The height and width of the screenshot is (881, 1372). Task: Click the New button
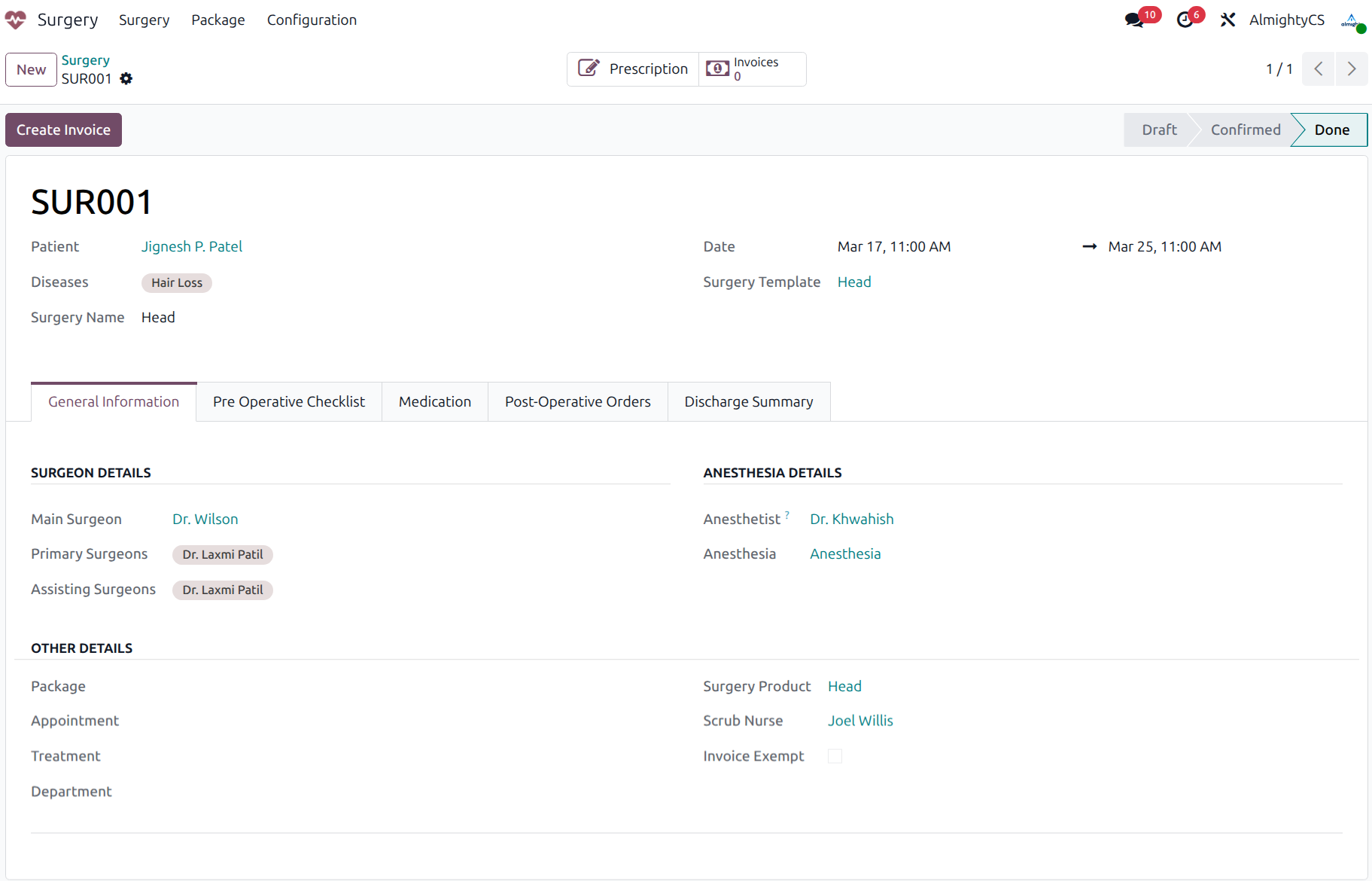(x=31, y=69)
